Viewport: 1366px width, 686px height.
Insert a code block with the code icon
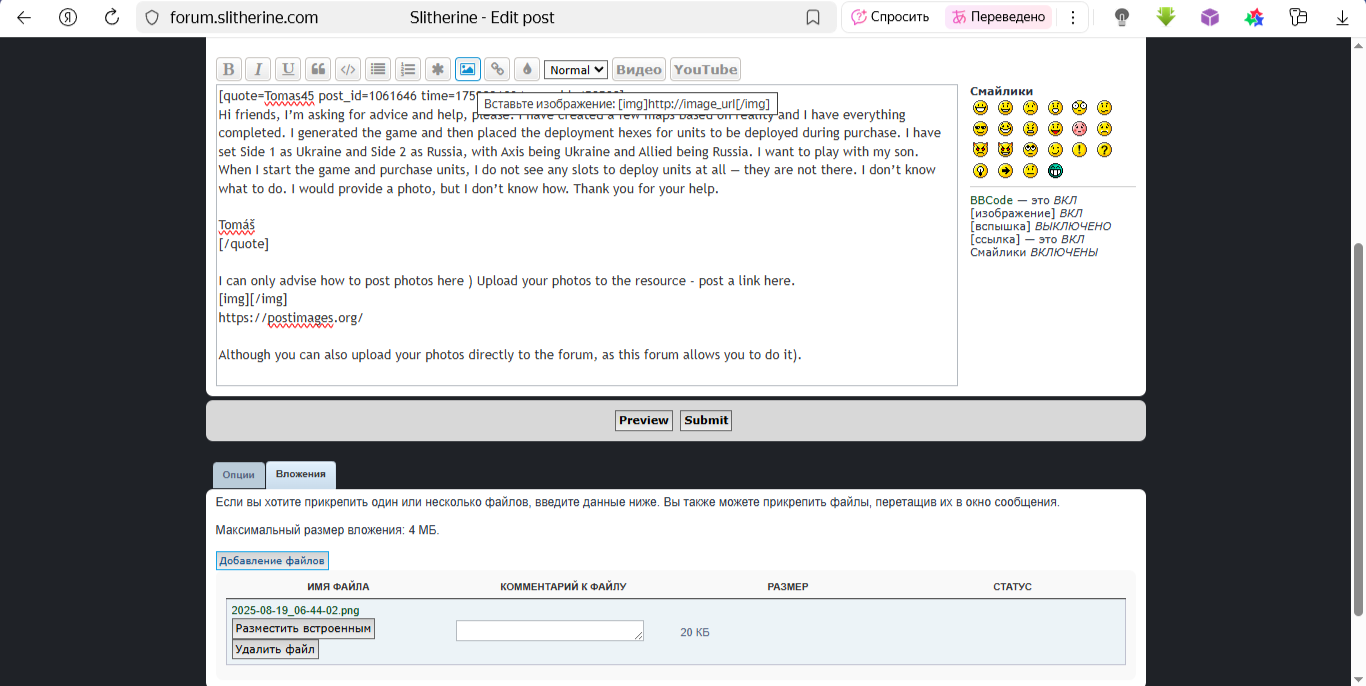pyautogui.click(x=348, y=69)
